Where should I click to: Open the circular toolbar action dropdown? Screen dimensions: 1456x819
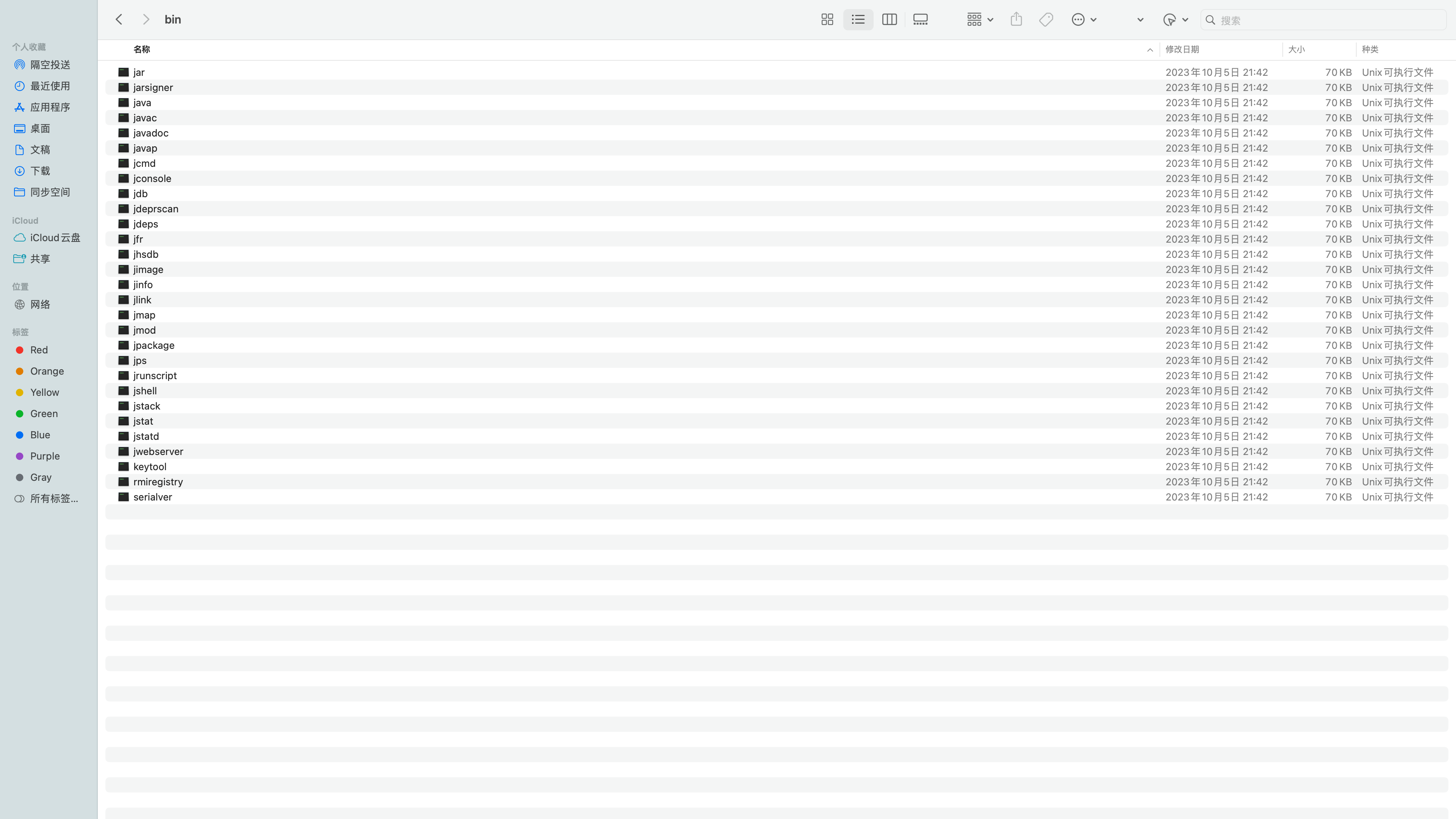pos(1176,20)
